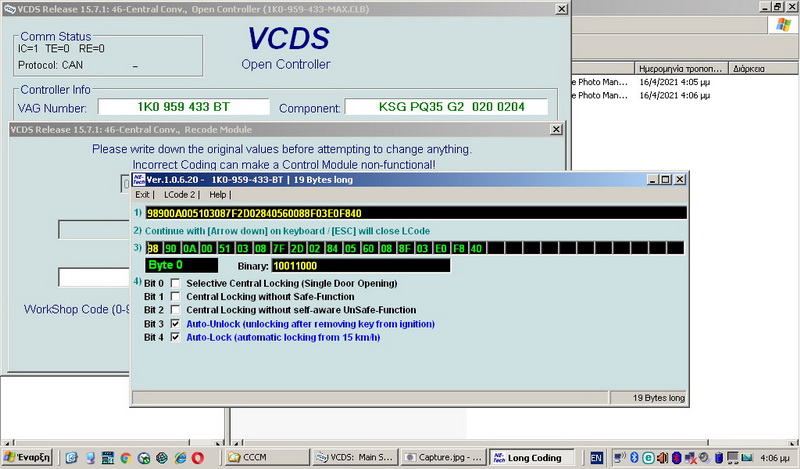This screenshot has height=469, width=800.
Task: Click the landscape picture tray icon by the clock
Action: [747, 458]
